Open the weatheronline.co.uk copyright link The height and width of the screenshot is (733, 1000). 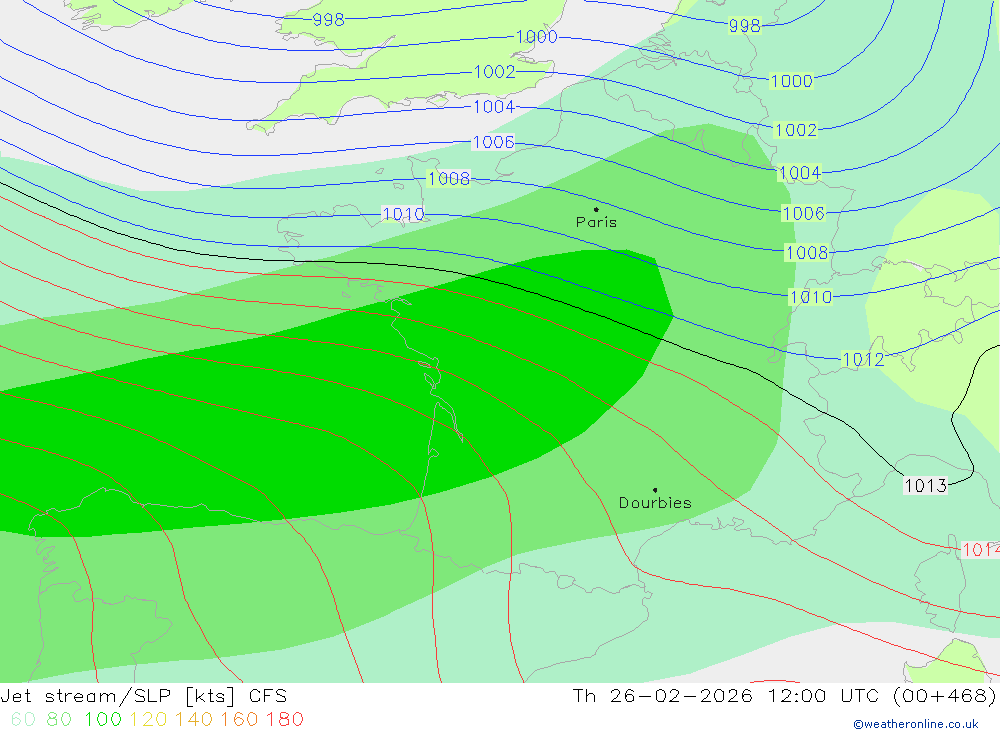(x=916, y=724)
